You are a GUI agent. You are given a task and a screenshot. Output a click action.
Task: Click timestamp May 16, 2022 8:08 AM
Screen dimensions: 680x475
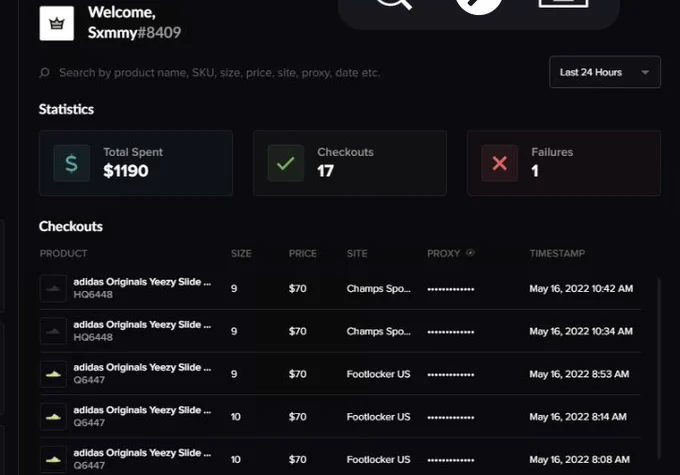click(579, 459)
